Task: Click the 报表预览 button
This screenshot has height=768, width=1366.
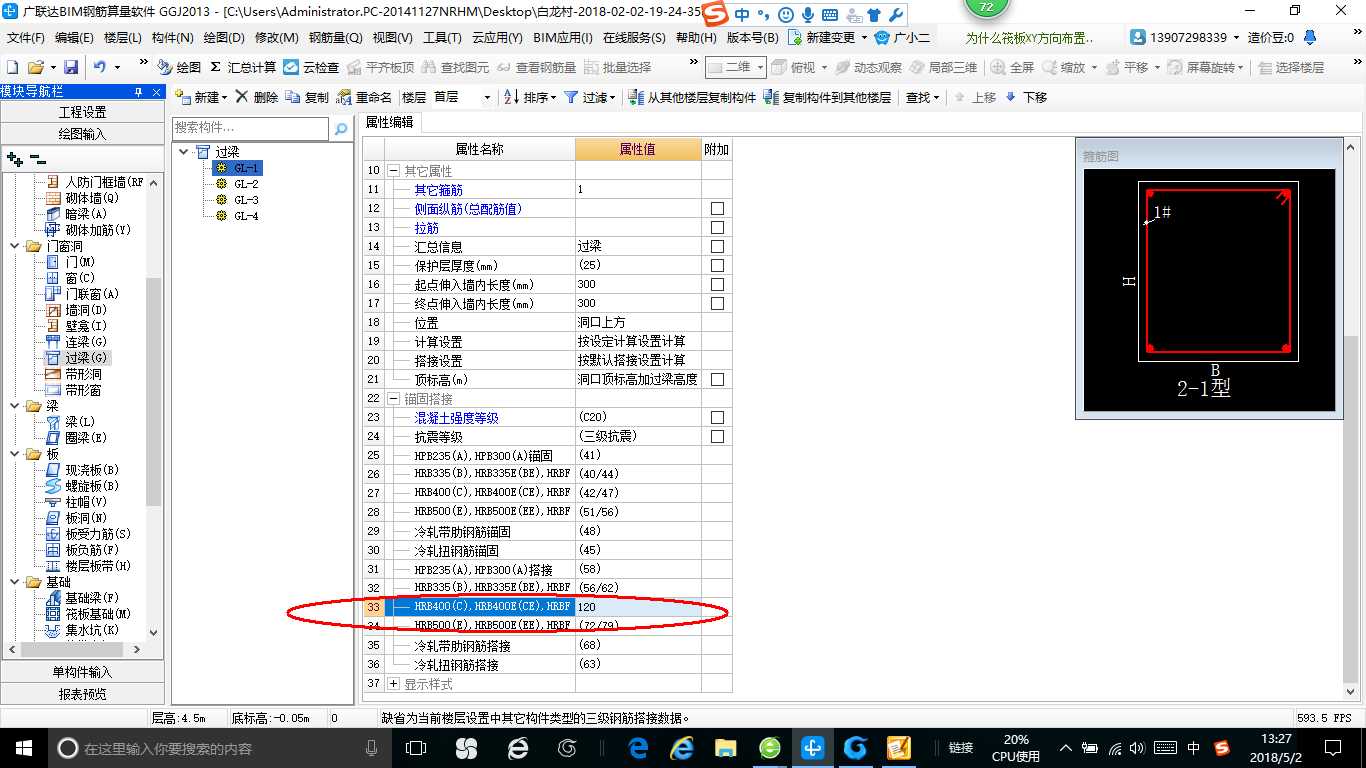Action: click(x=81, y=693)
